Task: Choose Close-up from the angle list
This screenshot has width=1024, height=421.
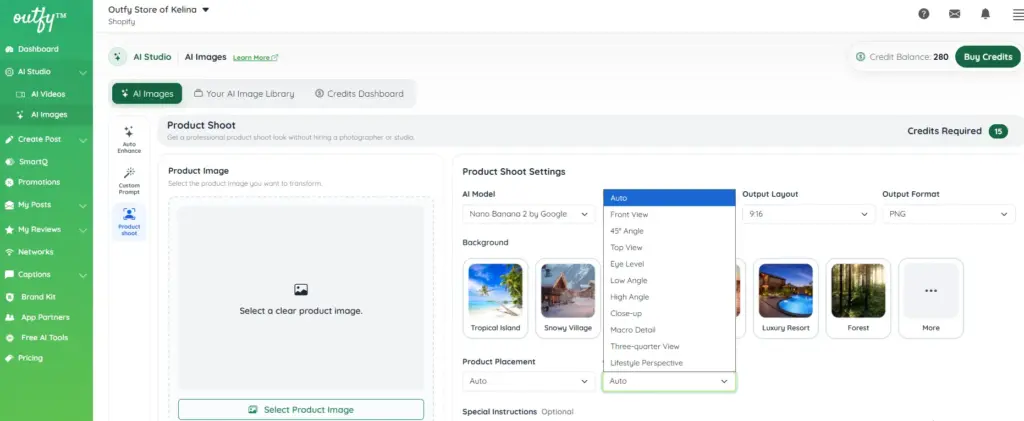Action: [669, 313]
